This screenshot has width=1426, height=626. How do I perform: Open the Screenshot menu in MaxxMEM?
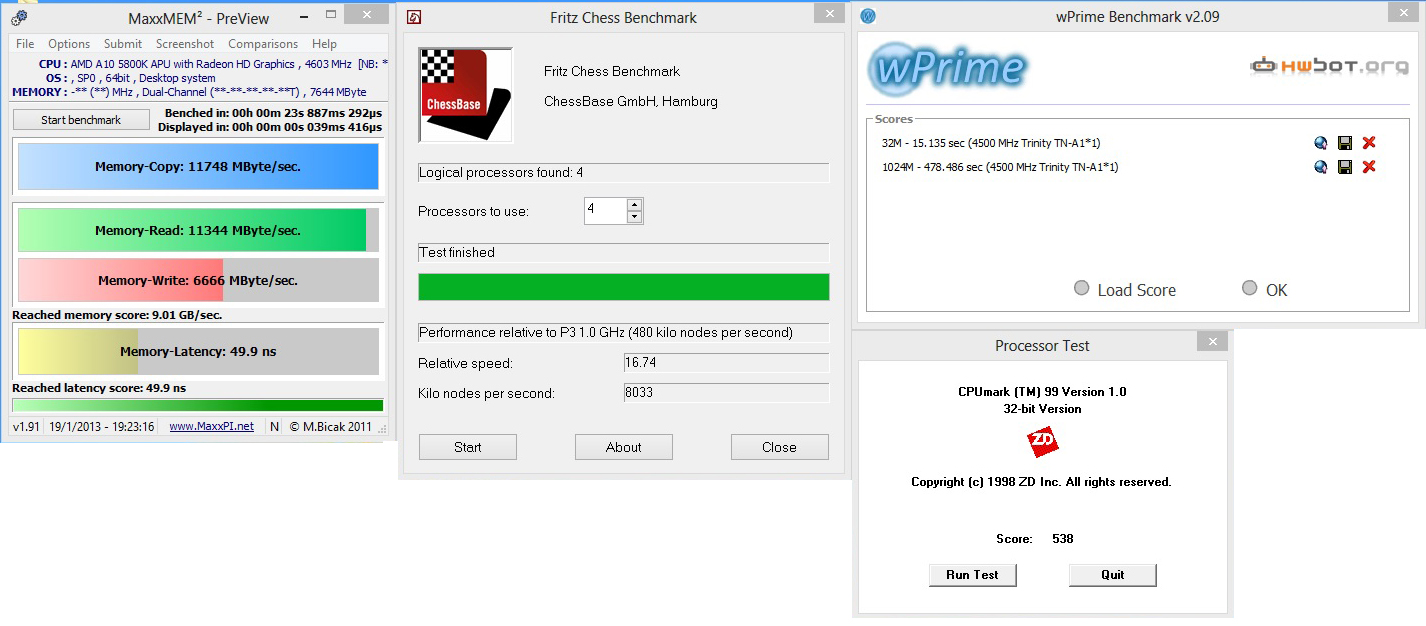pyautogui.click(x=185, y=44)
